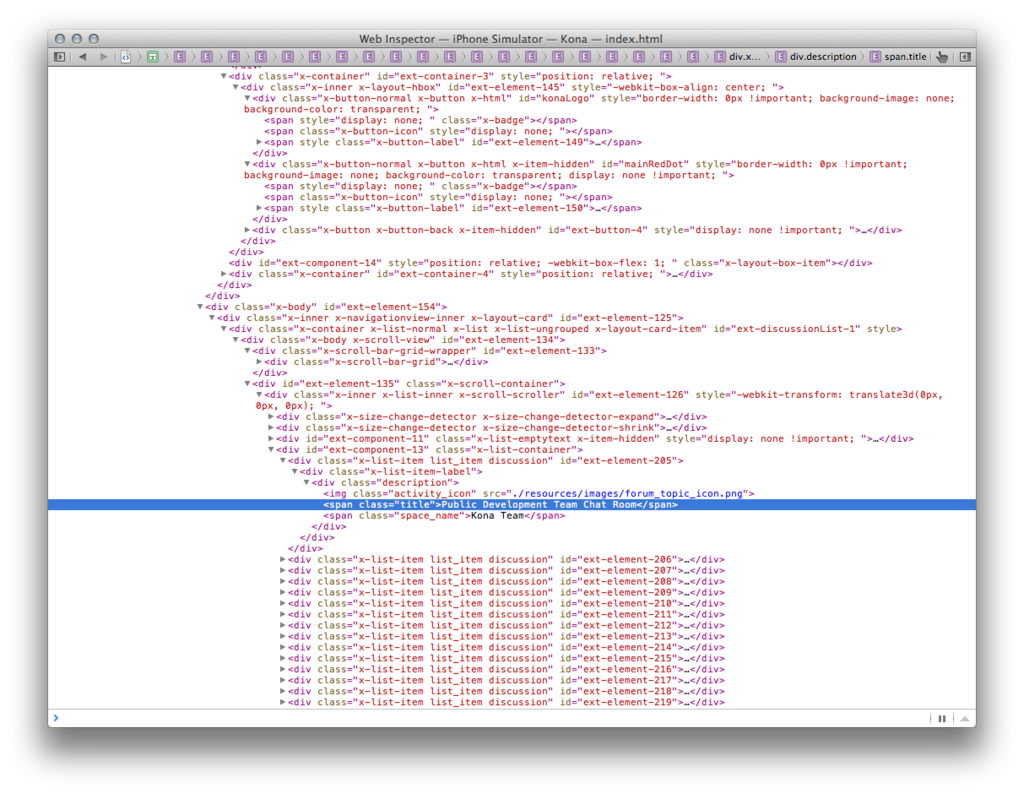1024x794 pixels.
Task: Expand the ext-button-4 back button div
Action: (x=247, y=230)
